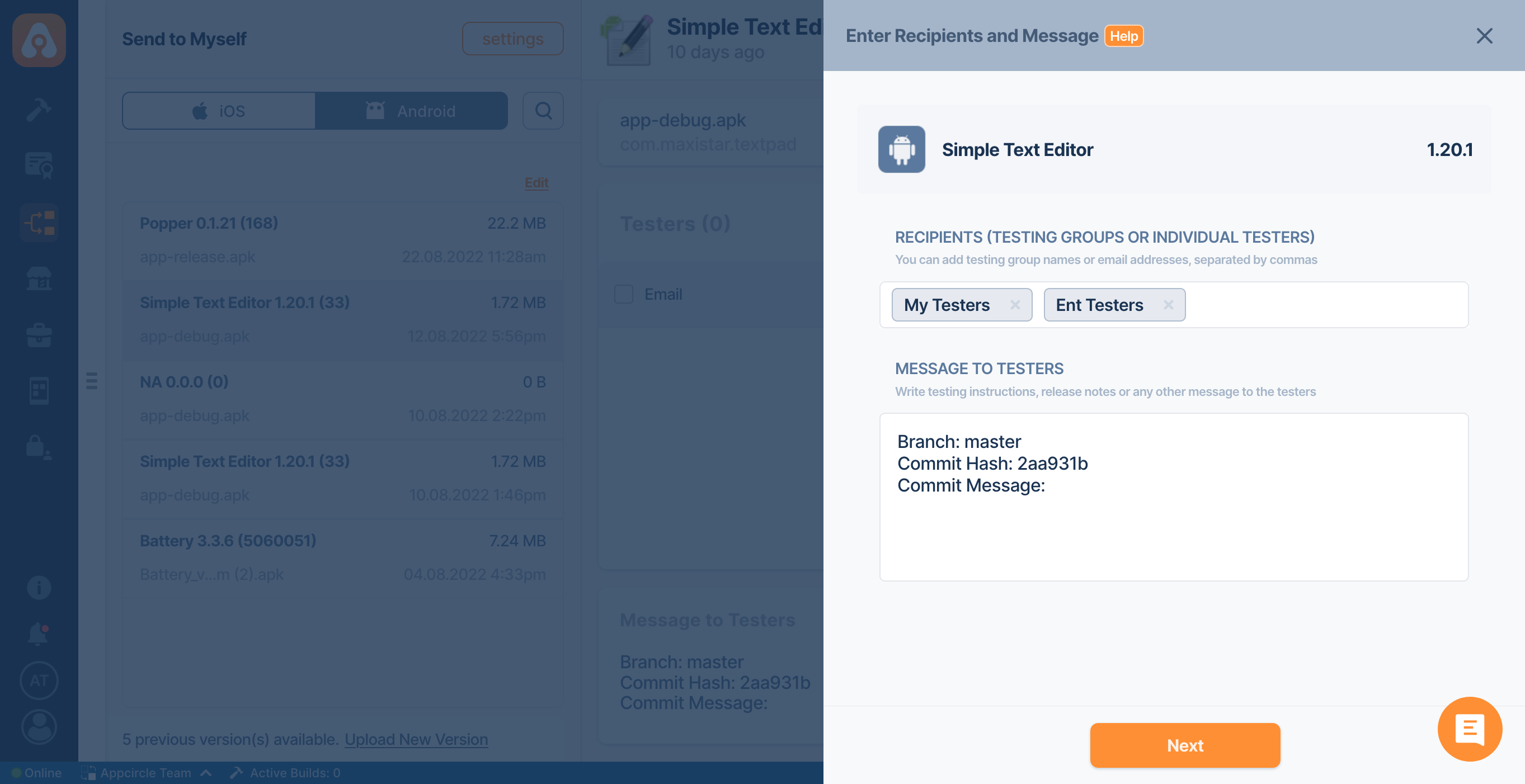
Task: Remove the My Testers recipient tag
Action: (1015, 305)
